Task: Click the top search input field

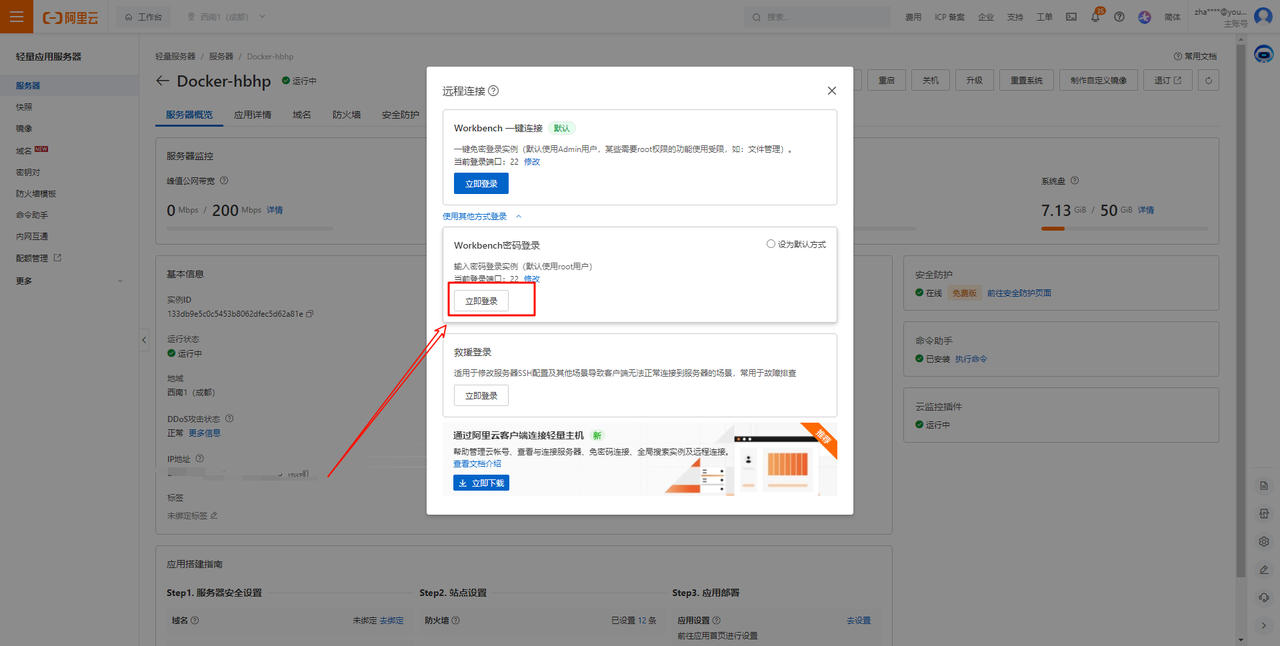Action: point(818,17)
